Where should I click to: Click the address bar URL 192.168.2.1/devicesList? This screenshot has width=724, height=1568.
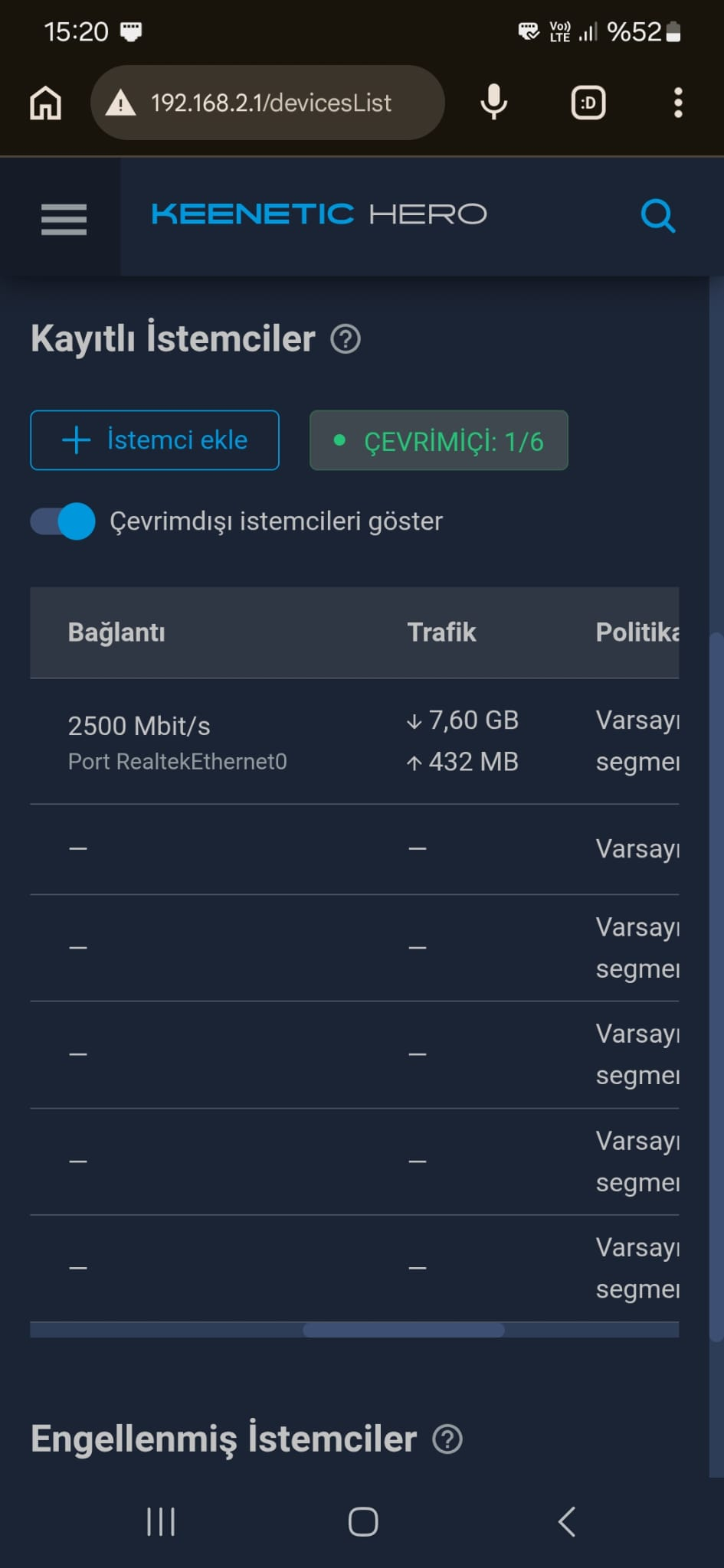point(271,103)
